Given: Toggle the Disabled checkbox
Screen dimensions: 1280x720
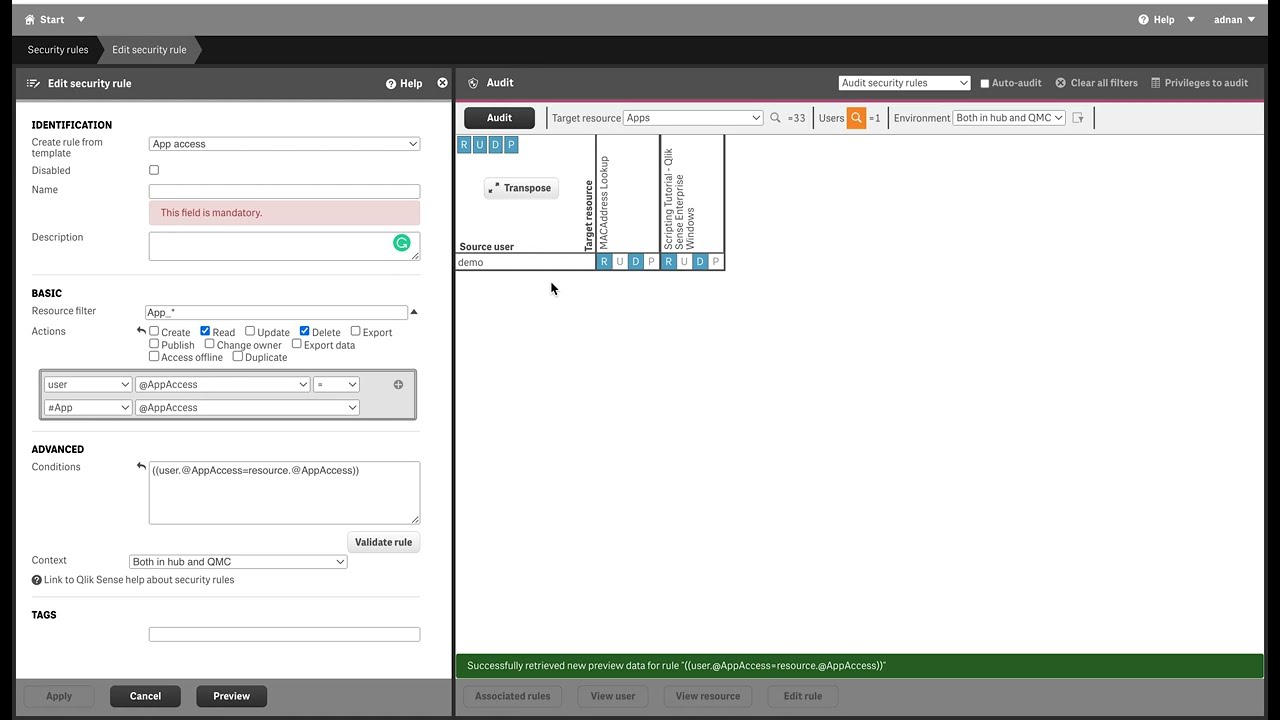Looking at the screenshot, I should (x=154, y=170).
